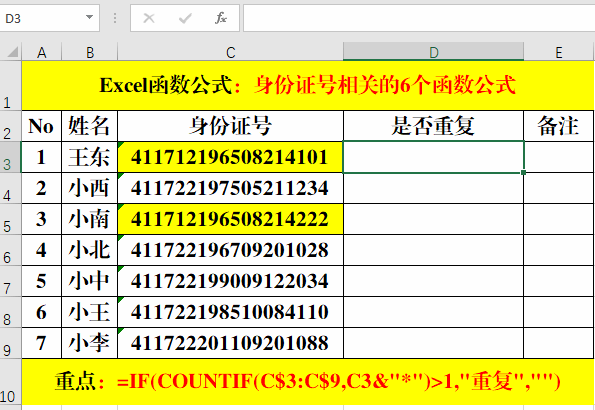
Task: Select row 5 header
Action: pyautogui.click(x=11, y=219)
